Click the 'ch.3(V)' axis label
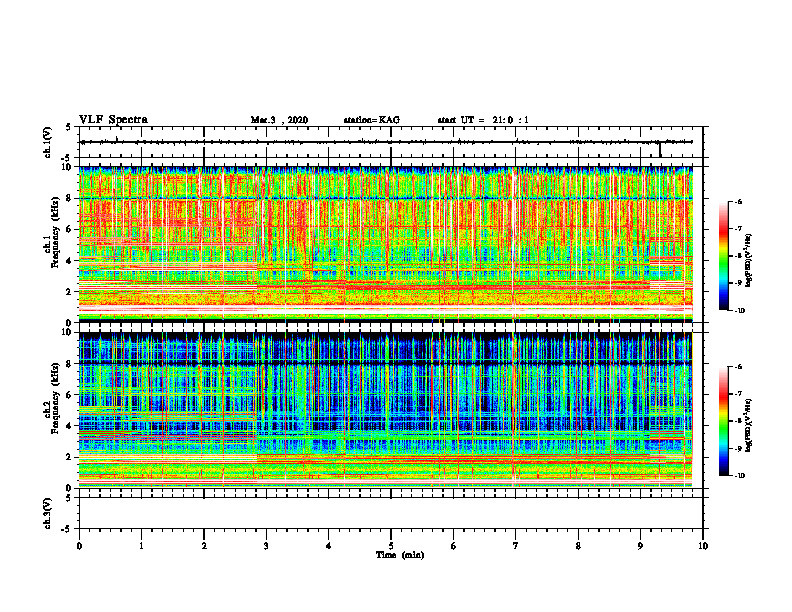792x612 pixels. click(48, 513)
